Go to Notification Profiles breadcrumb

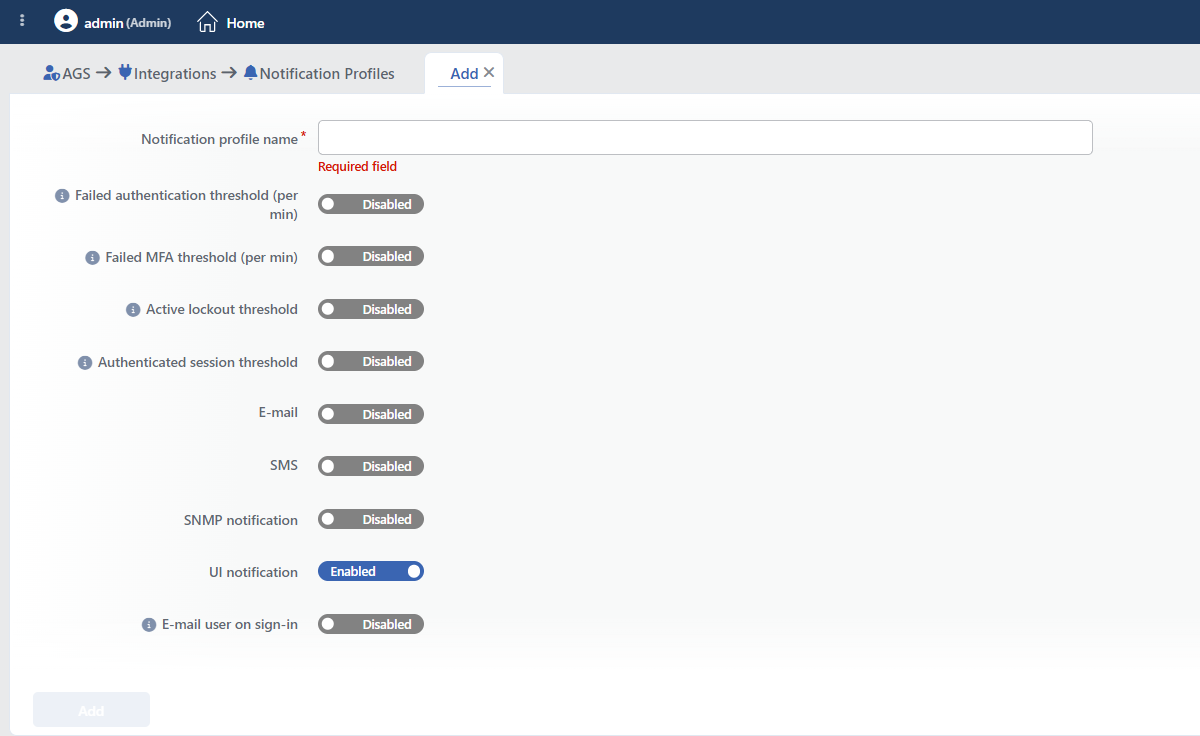coord(327,73)
